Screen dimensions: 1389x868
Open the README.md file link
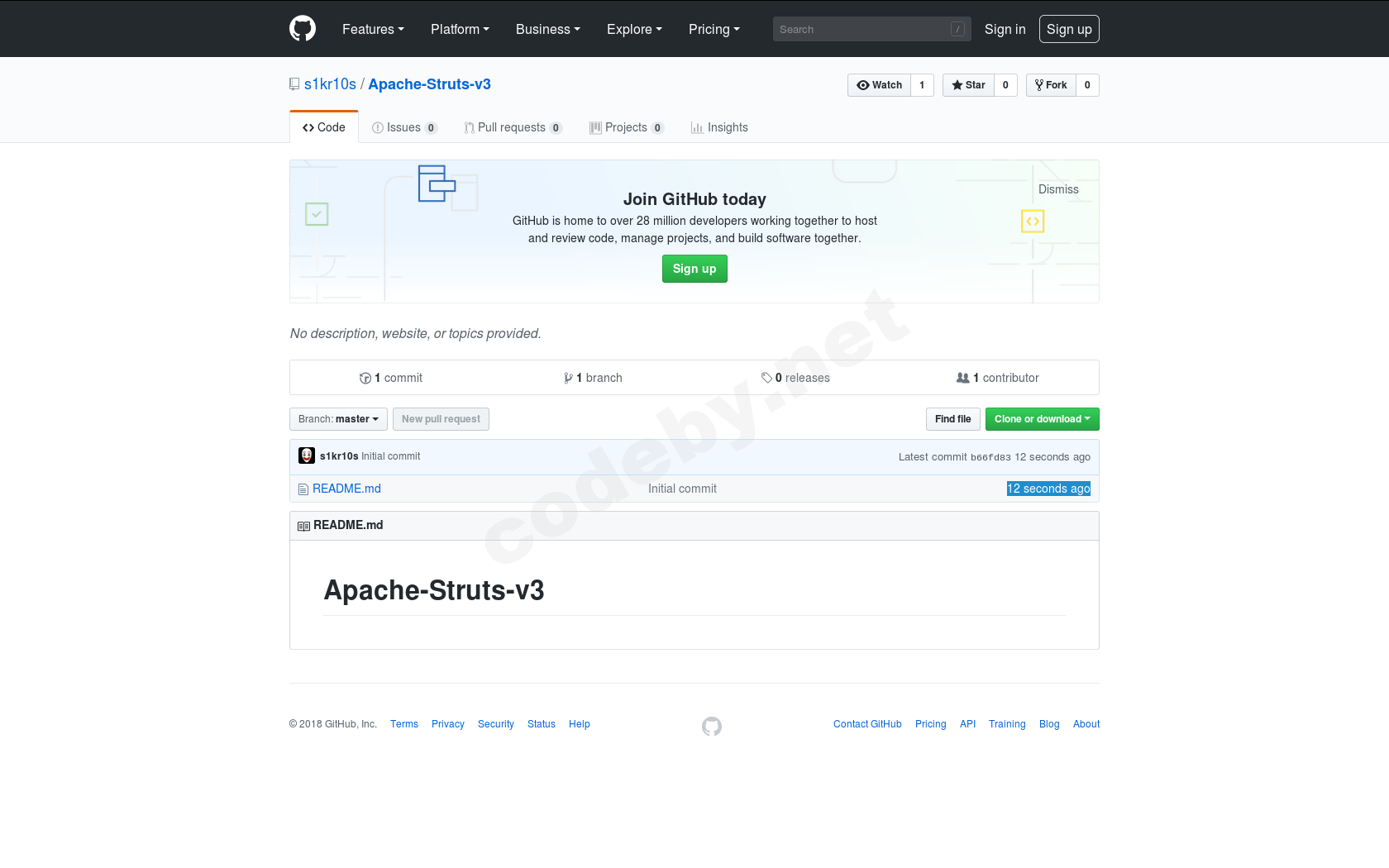pos(346,489)
